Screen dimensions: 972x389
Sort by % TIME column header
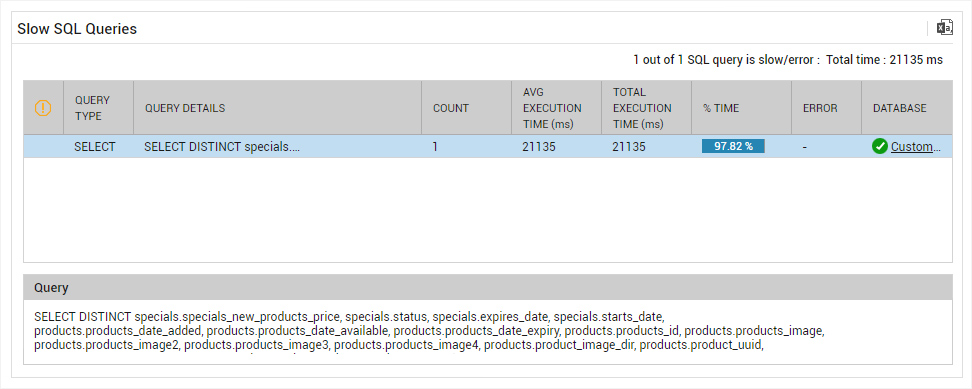pos(721,108)
